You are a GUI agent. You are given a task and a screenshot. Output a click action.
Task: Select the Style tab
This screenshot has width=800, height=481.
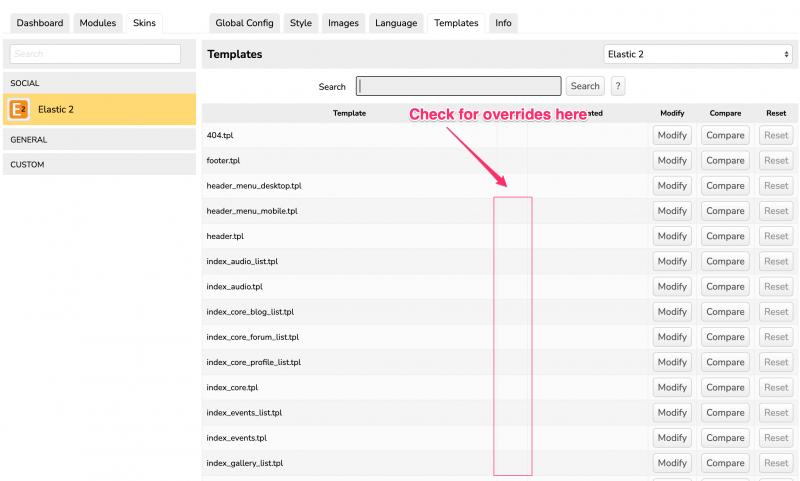pos(300,23)
